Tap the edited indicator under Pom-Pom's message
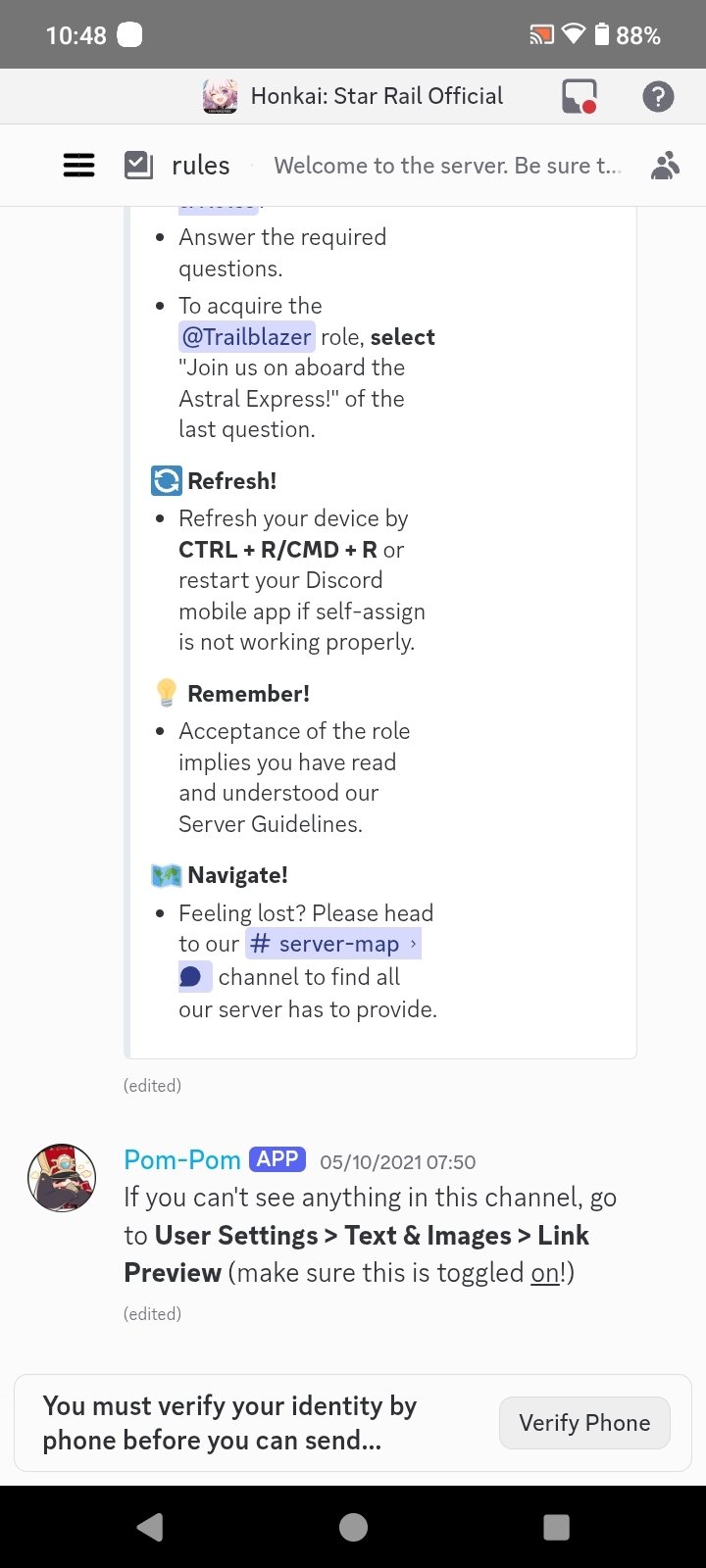 click(152, 1313)
